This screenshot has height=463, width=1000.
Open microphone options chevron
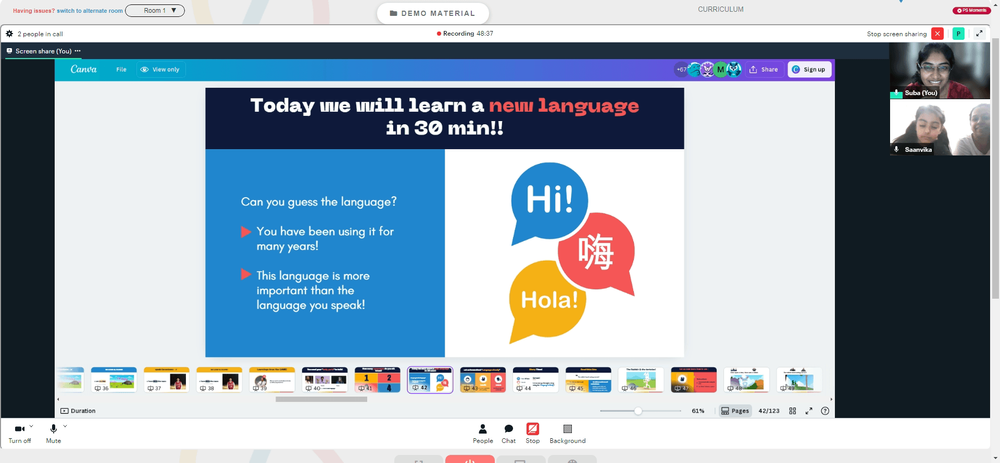pos(65,426)
